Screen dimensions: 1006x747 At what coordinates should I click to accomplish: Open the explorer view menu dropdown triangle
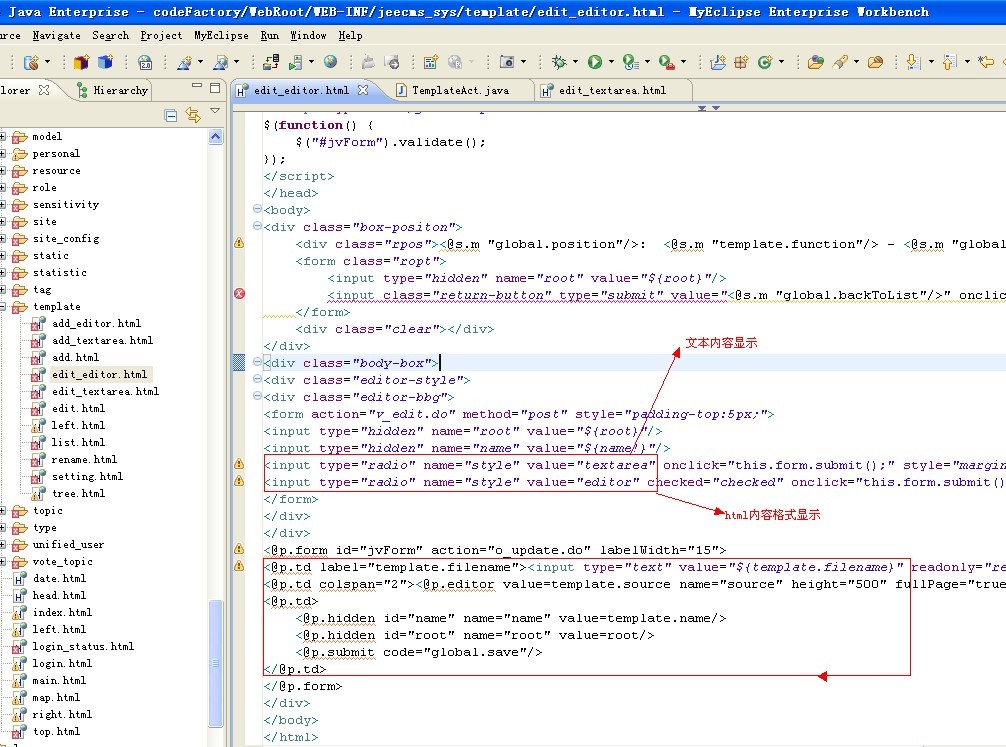click(215, 112)
